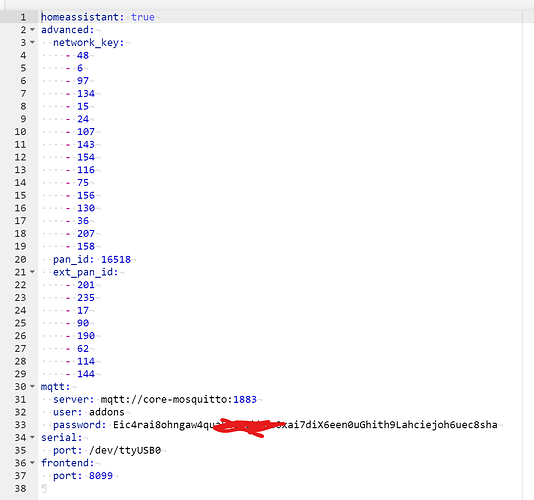Image resolution: width=534 pixels, height=500 pixels.
Task: Collapse the advanced section fold arrow
Action: pos(32,30)
